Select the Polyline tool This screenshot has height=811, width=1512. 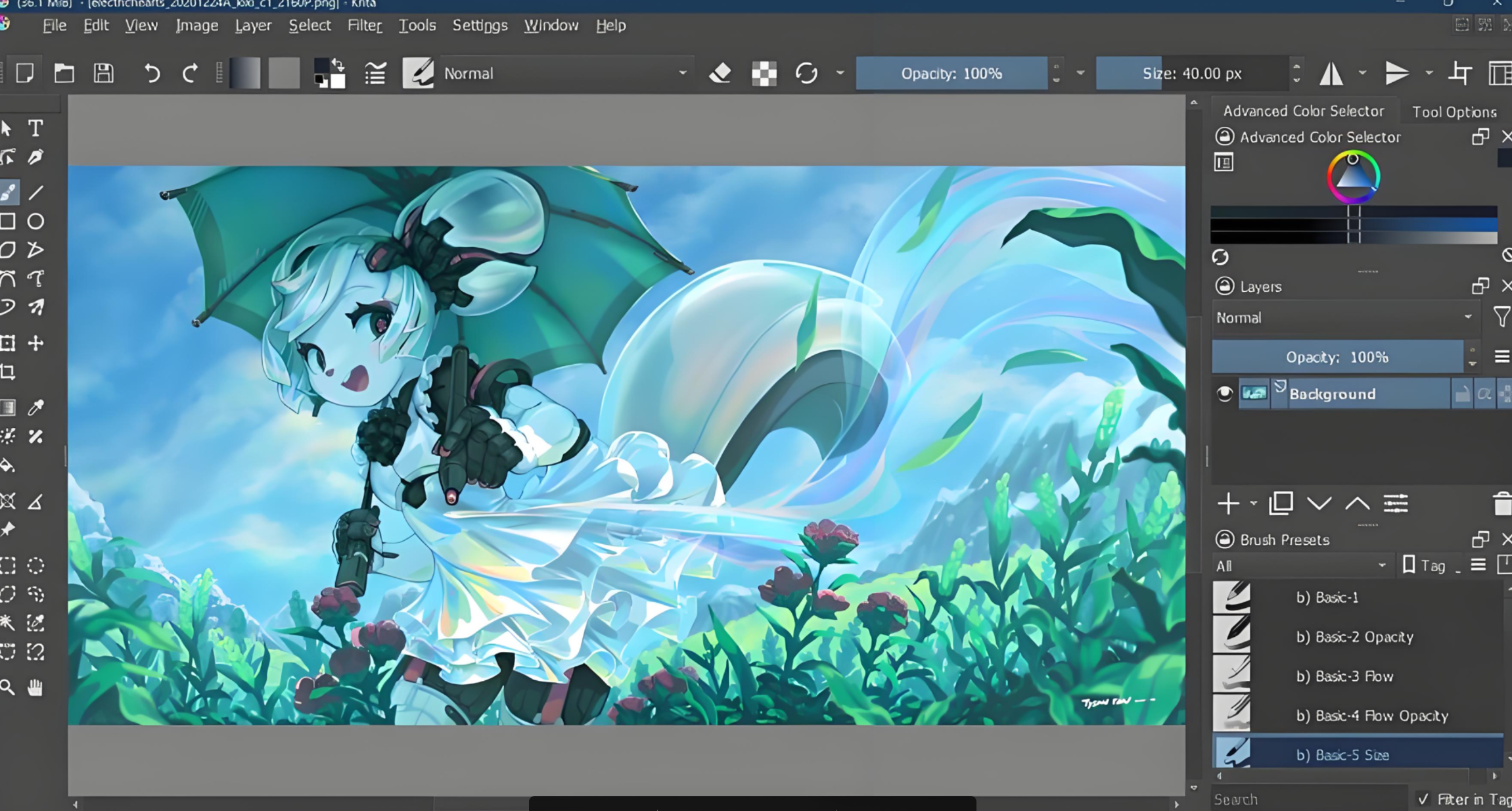(35, 250)
